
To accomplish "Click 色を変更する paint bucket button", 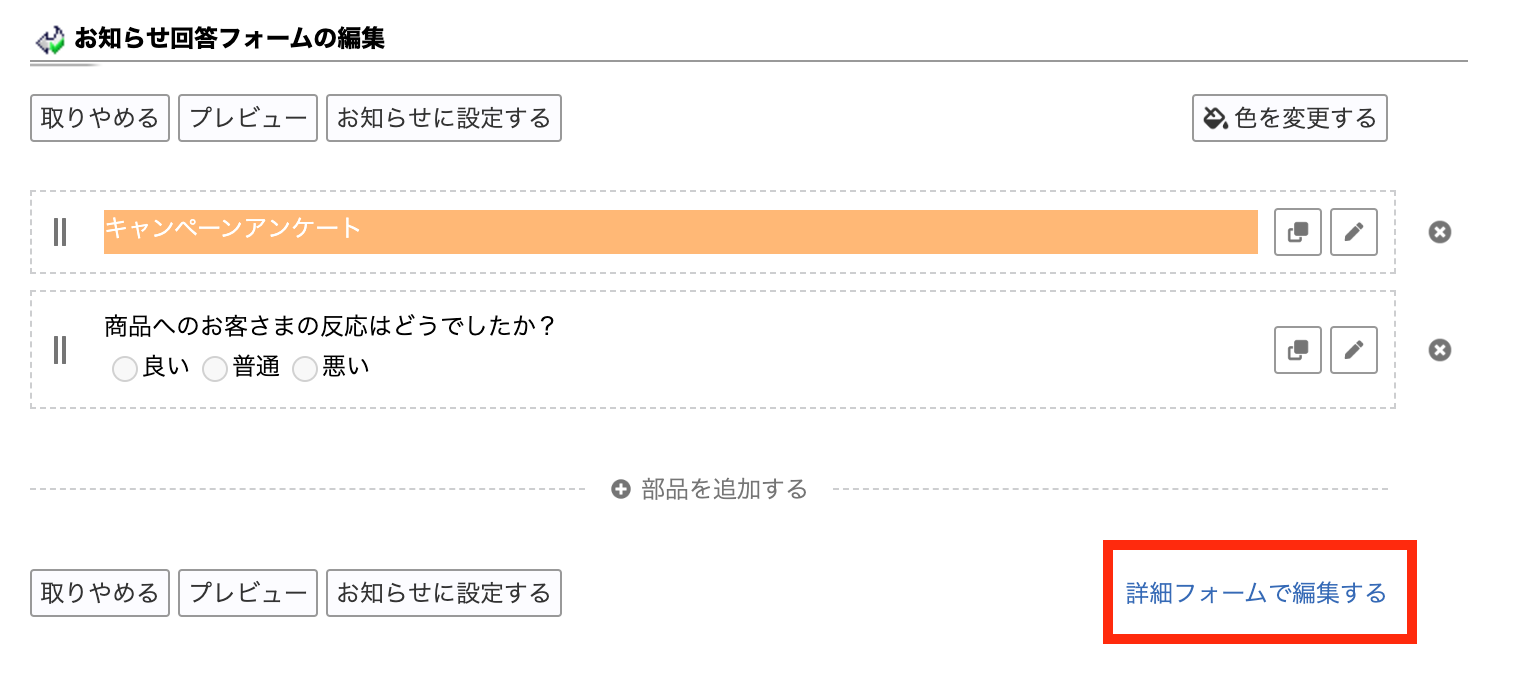I will point(1290,118).
